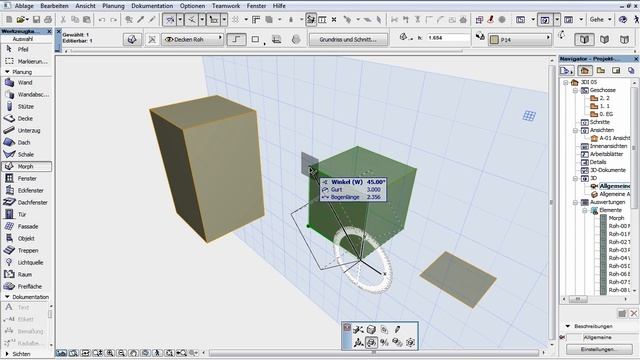Open the Planung menu
This screenshot has width=640, height=360.
pyautogui.click(x=113, y=6)
